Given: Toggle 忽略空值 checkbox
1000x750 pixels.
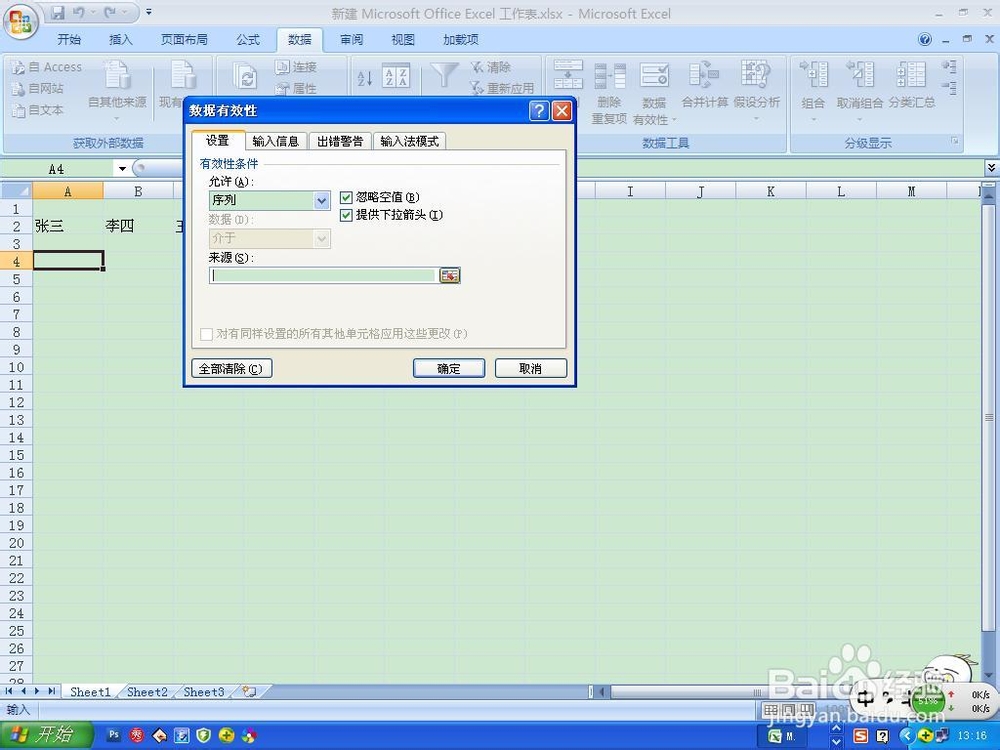Looking at the screenshot, I should tap(346, 198).
